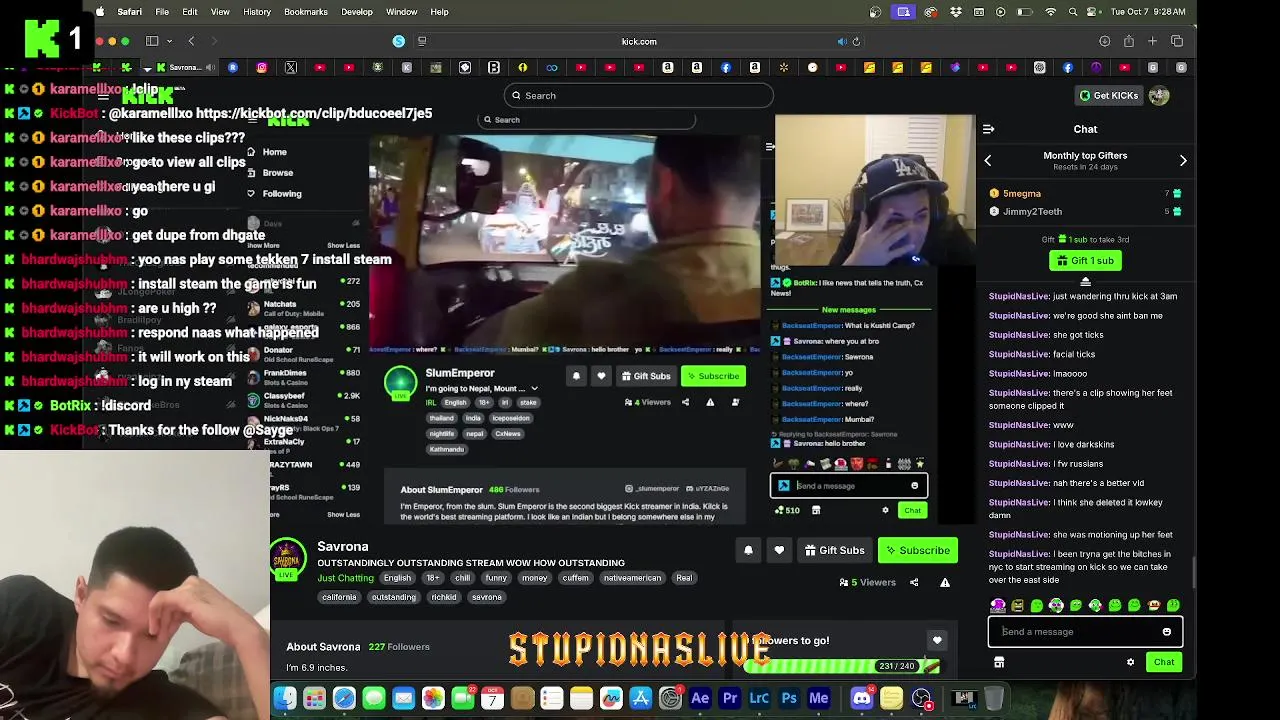This screenshot has height=720, width=1280.
Task: Subscribe to Savrona channel
Action: click(917, 550)
